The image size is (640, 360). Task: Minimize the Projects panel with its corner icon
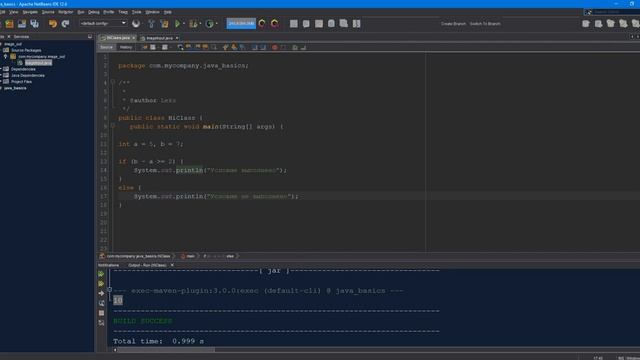[x=90, y=36]
